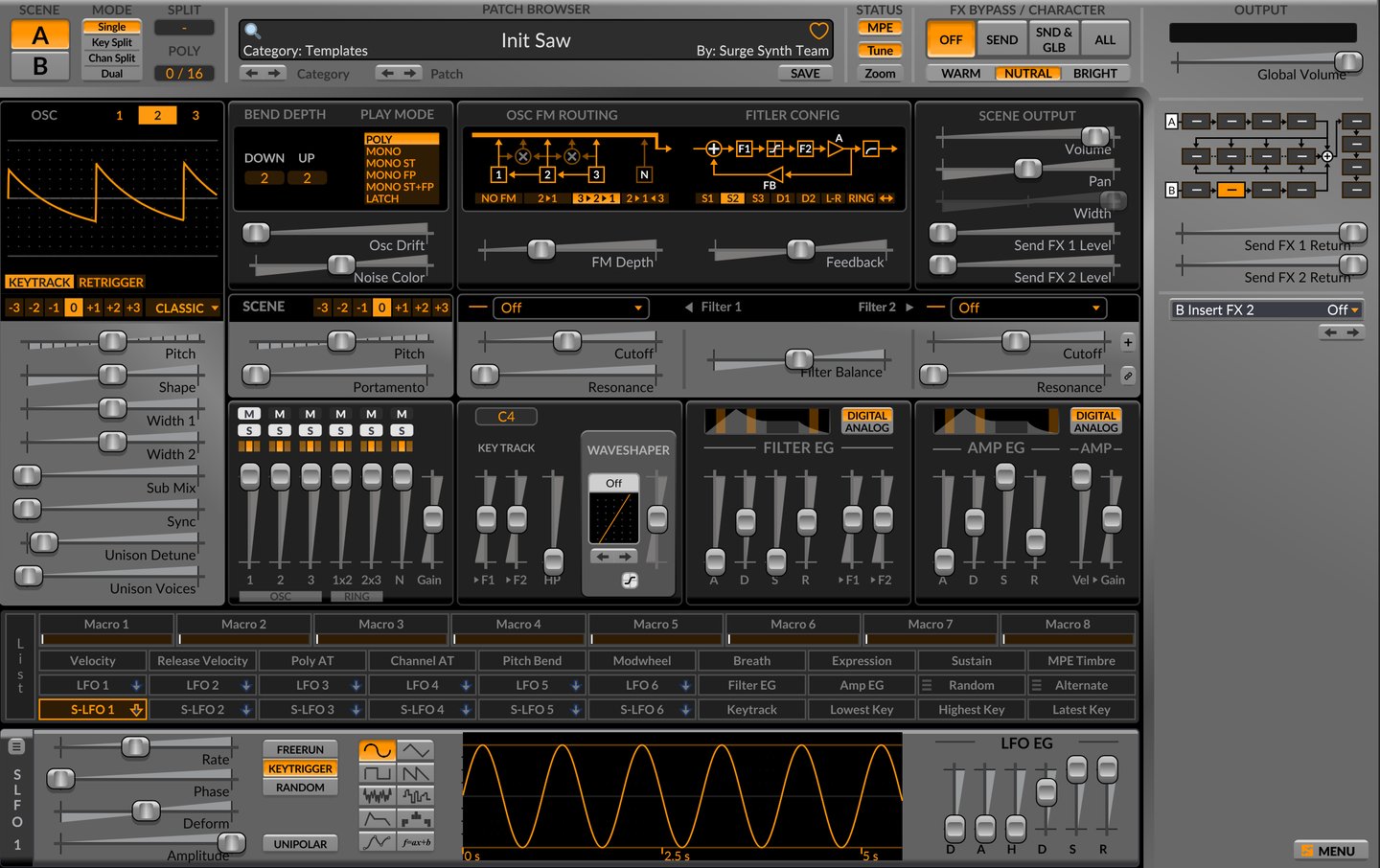This screenshot has height=868, width=1380.
Task: Toggle the MPE status button
Action: tap(880, 28)
